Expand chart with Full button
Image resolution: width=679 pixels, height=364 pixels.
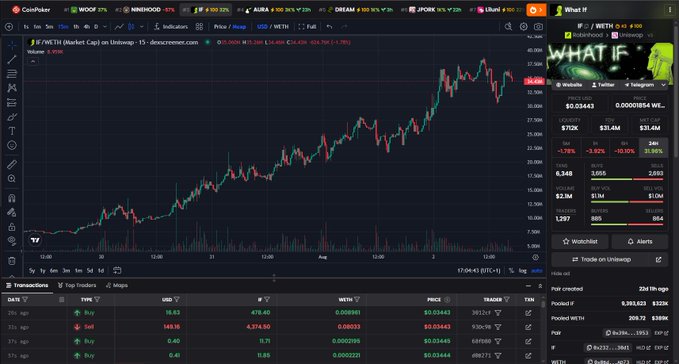pyautogui.click(x=307, y=27)
